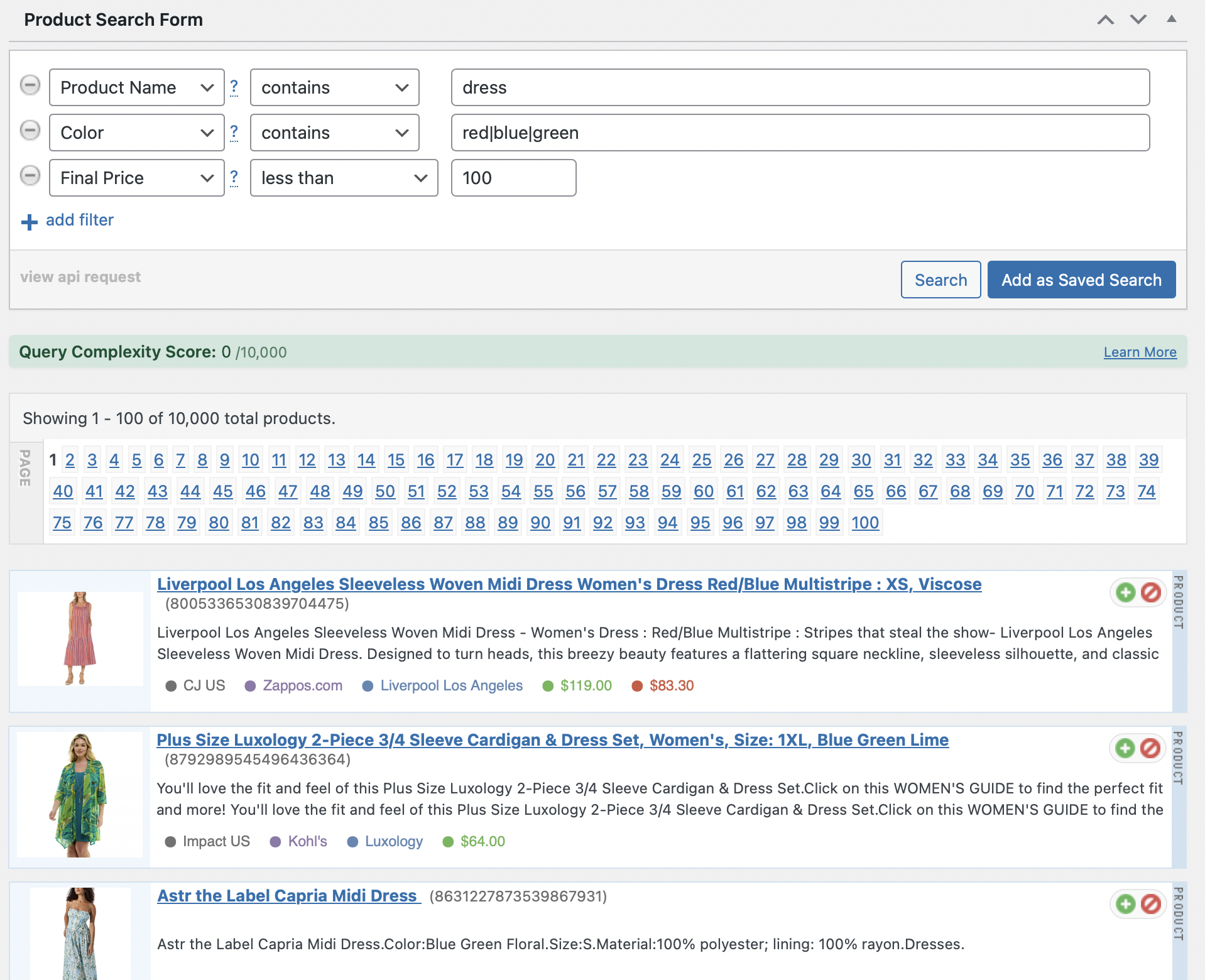Open Astr the Label Capria Midi Dress link

pos(287,896)
